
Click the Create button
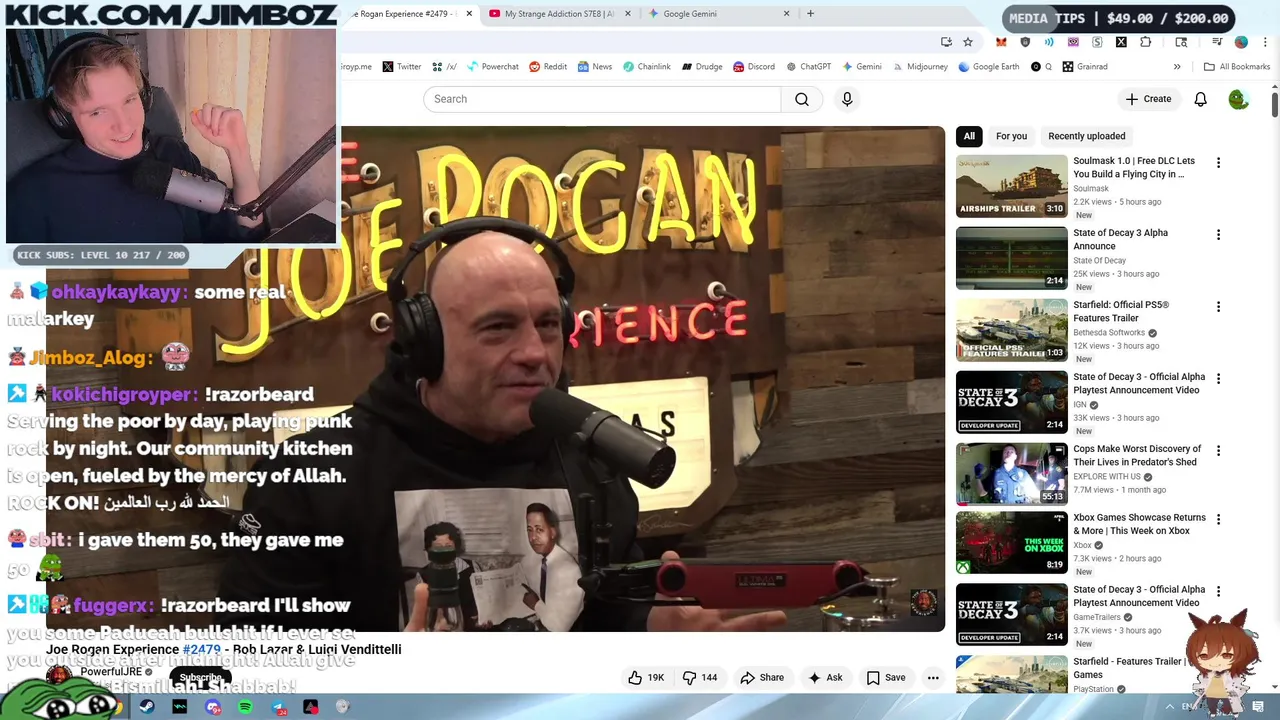click(x=1148, y=99)
